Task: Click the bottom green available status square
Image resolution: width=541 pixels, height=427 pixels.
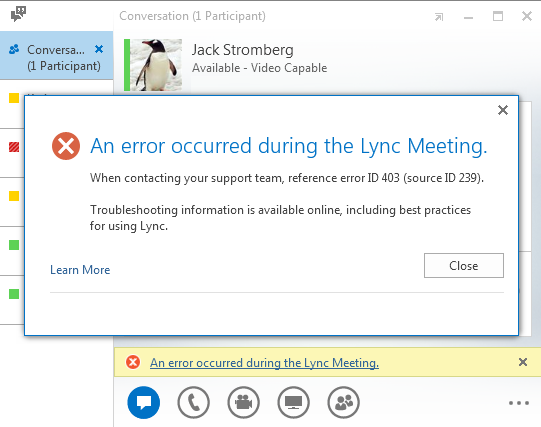Action: pos(14,294)
